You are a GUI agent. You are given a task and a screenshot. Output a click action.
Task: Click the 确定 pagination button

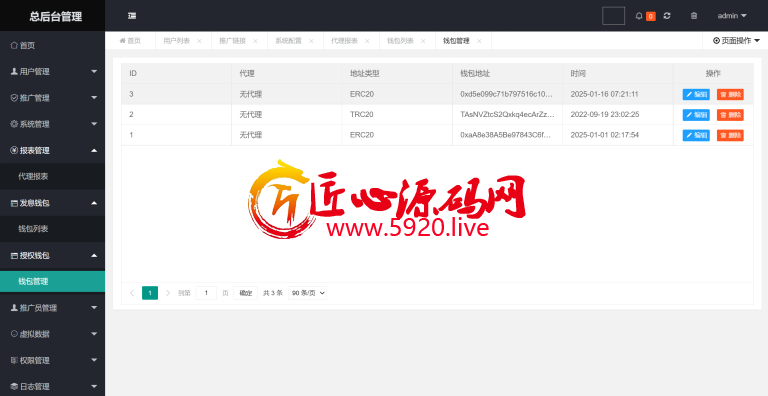tap(245, 293)
